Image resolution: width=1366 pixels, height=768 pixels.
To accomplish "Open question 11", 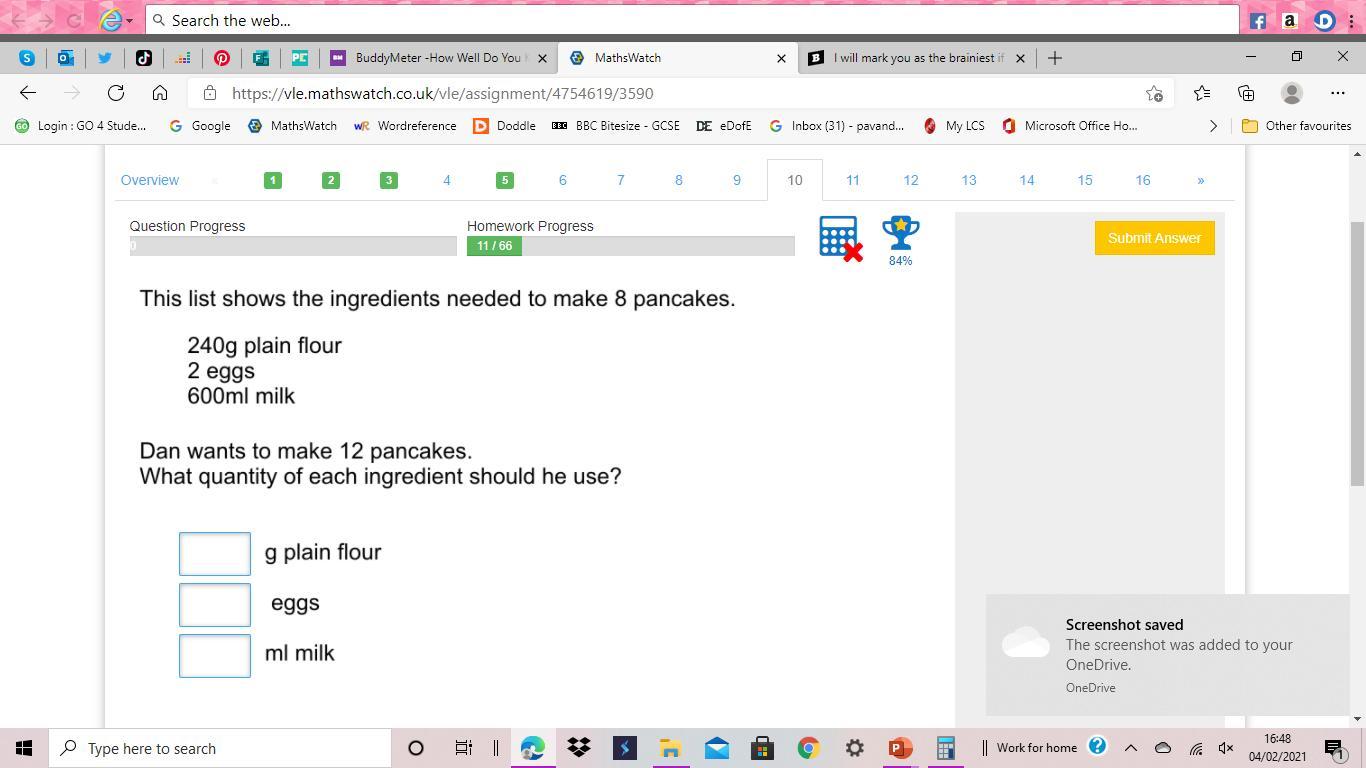I will pyautogui.click(x=853, y=180).
